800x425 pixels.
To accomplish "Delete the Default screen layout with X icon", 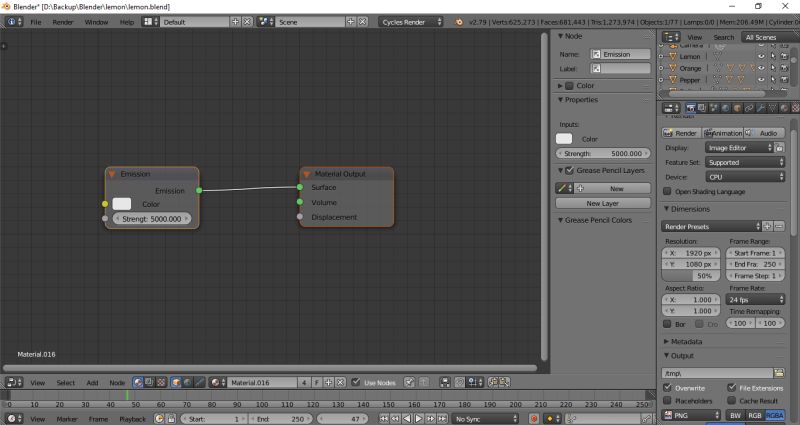I will coord(247,22).
